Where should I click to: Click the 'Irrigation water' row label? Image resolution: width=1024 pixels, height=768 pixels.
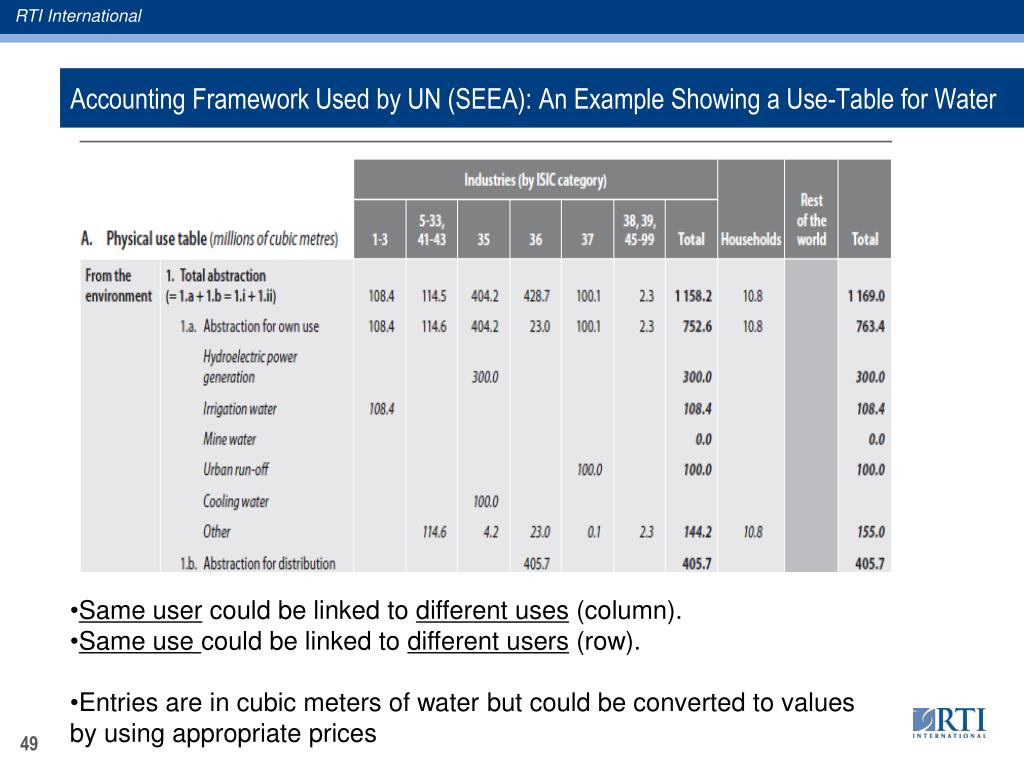[x=240, y=409]
